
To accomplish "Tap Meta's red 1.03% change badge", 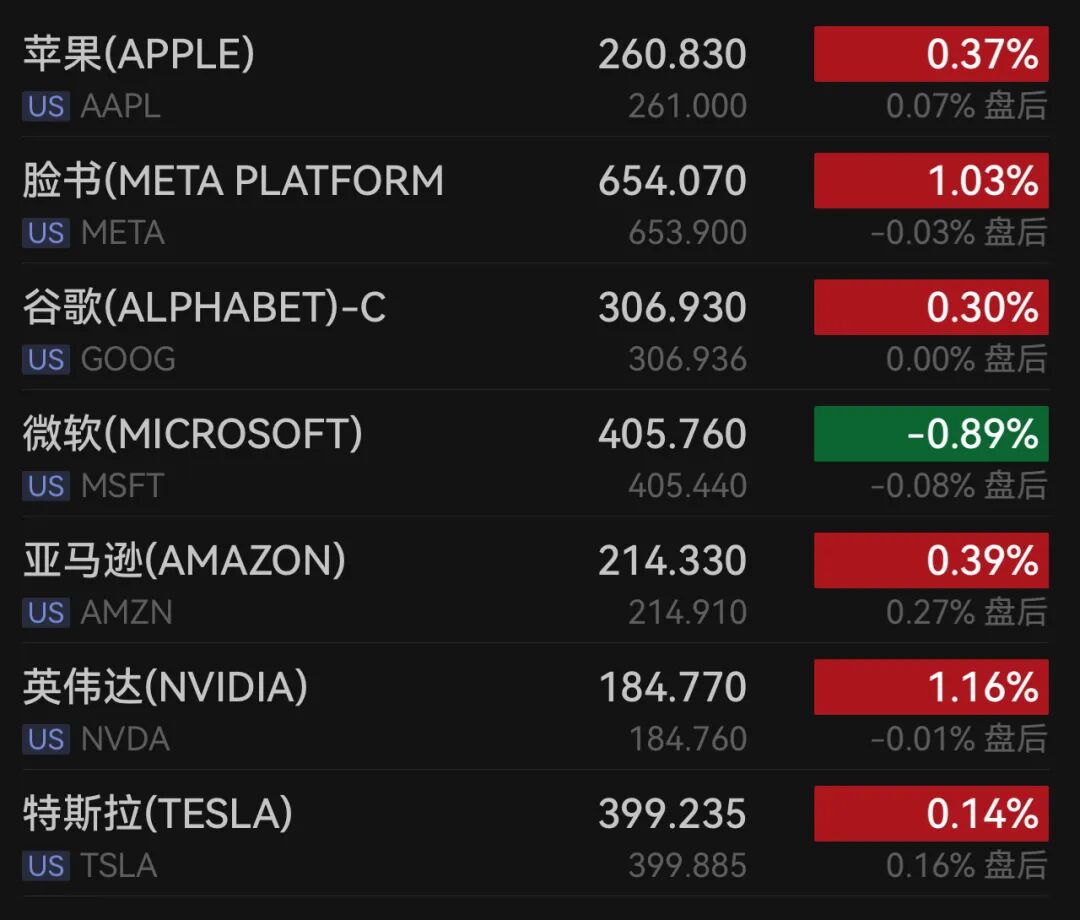I will [x=930, y=181].
